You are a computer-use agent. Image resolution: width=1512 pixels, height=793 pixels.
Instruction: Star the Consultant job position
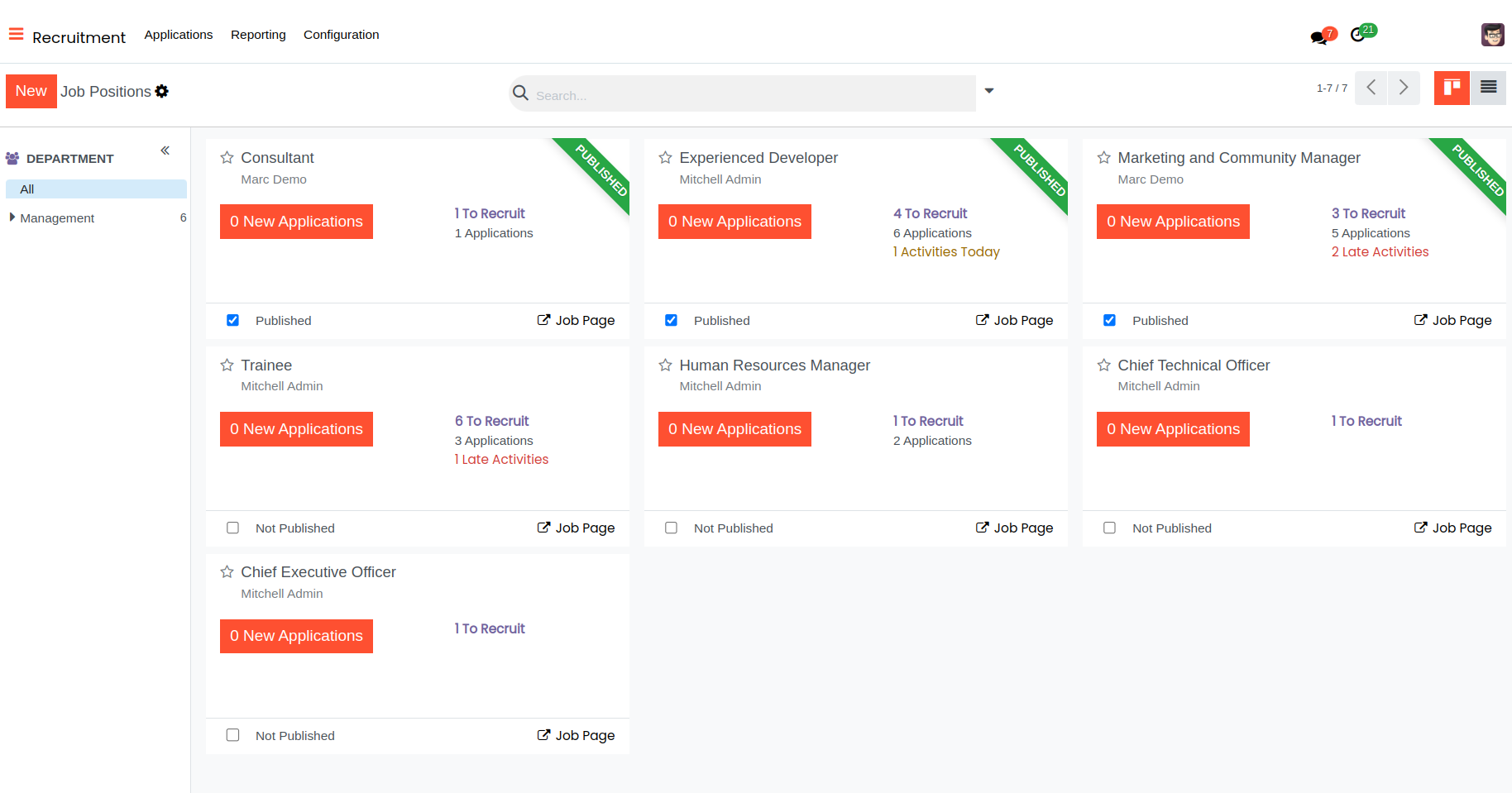[x=227, y=158]
